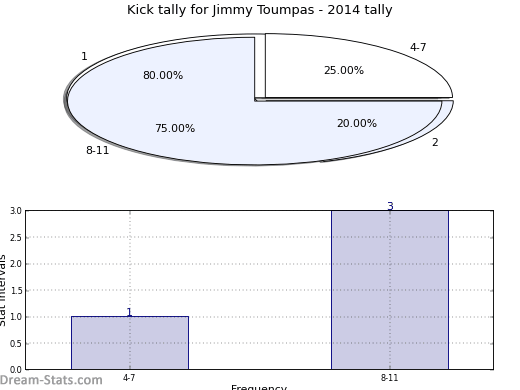520x390 pixels.
Task: Click the 75.00% pie slice label
Action: tap(175, 128)
